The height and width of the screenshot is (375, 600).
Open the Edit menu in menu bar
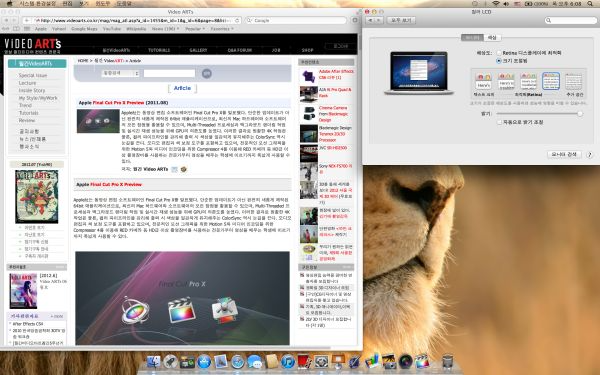pyautogui.click(x=67, y=3)
